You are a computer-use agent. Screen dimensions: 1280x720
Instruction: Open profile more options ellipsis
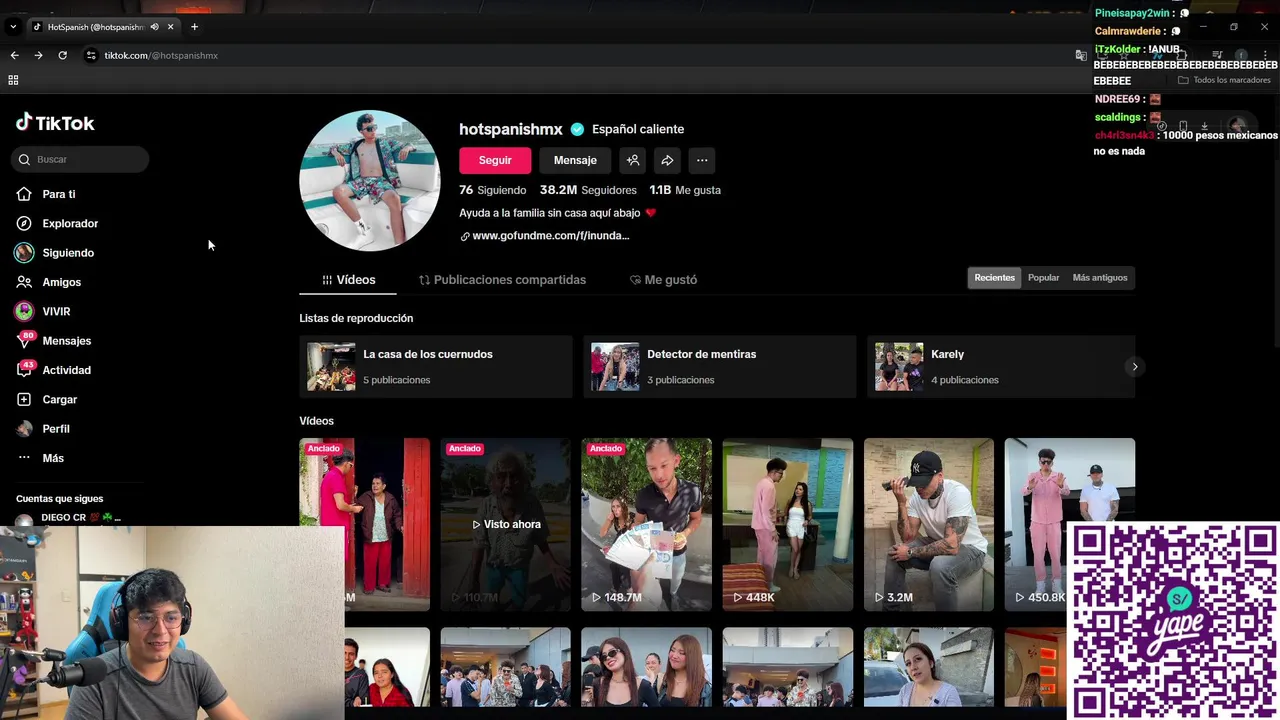click(x=702, y=160)
